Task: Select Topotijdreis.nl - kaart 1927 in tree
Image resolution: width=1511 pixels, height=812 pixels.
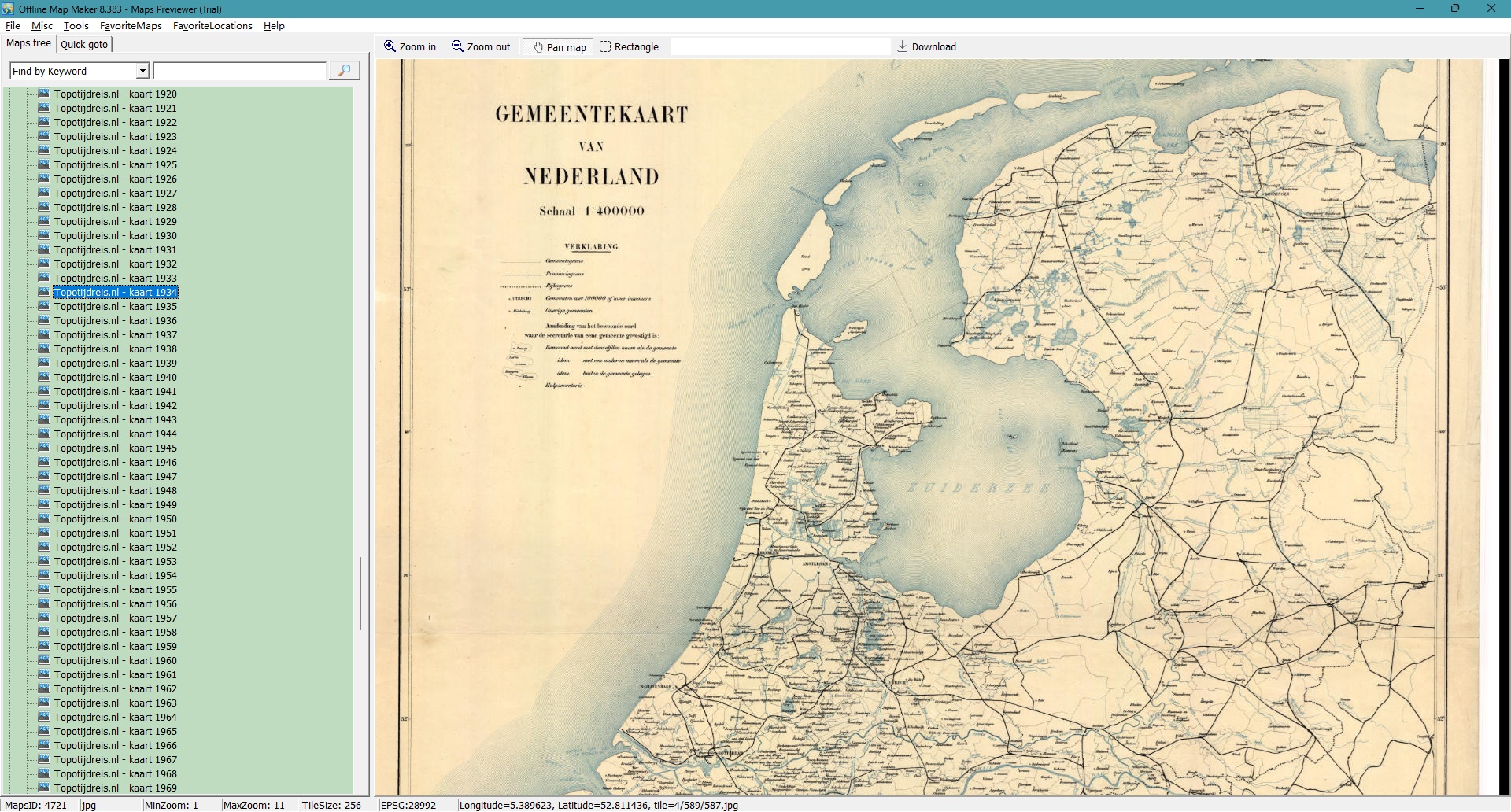Action: 115,194
